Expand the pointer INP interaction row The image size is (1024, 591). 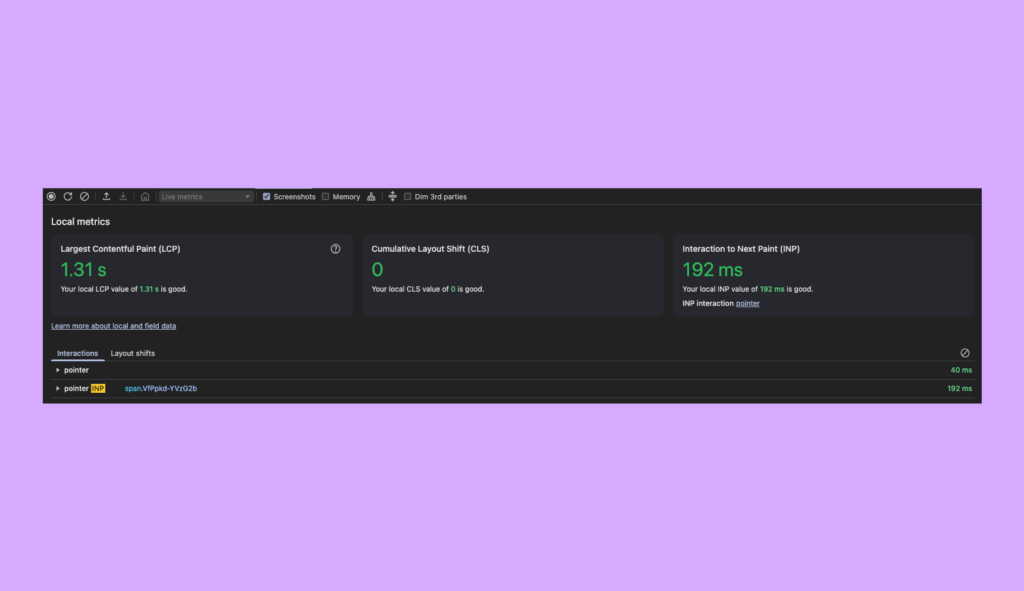click(x=59, y=388)
